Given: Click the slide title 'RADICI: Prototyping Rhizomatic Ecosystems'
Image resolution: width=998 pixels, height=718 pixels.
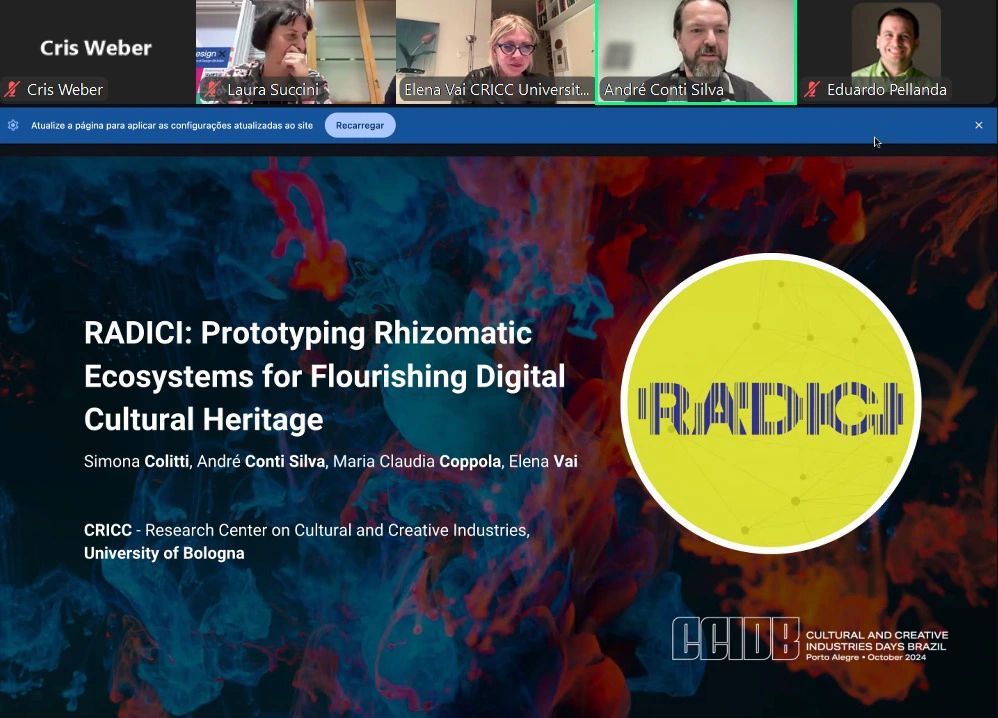Looking at the screenshot, I should (325, 376).
